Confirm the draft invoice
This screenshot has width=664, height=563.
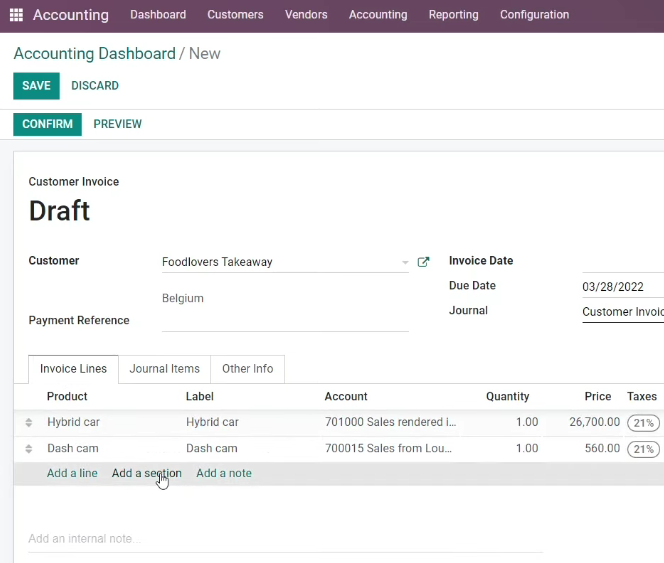[47, 124]
